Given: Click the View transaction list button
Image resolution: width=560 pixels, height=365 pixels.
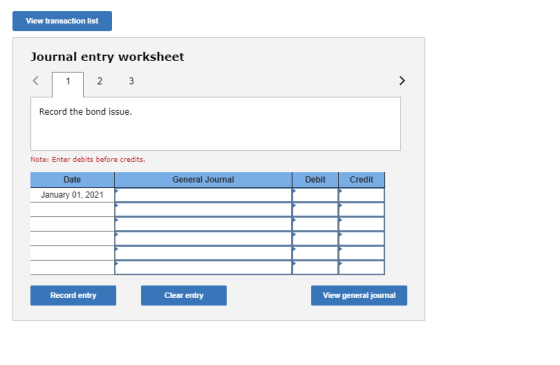Looking at the screenshot, I should (x=62, y=21).
